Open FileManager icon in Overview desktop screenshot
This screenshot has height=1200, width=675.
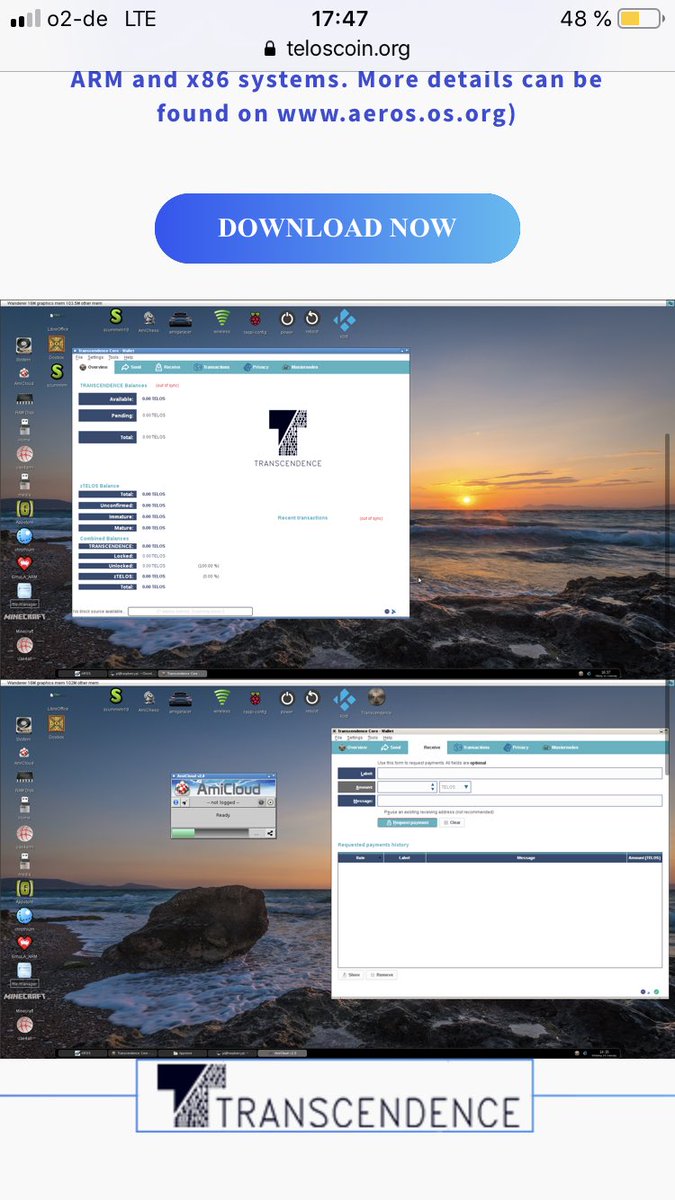coord(24,592)
